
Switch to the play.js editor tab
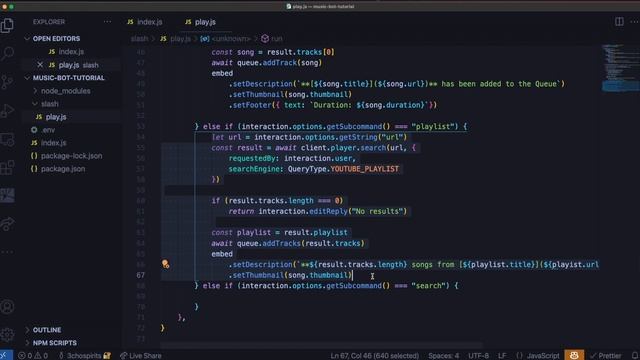[201, 22]
